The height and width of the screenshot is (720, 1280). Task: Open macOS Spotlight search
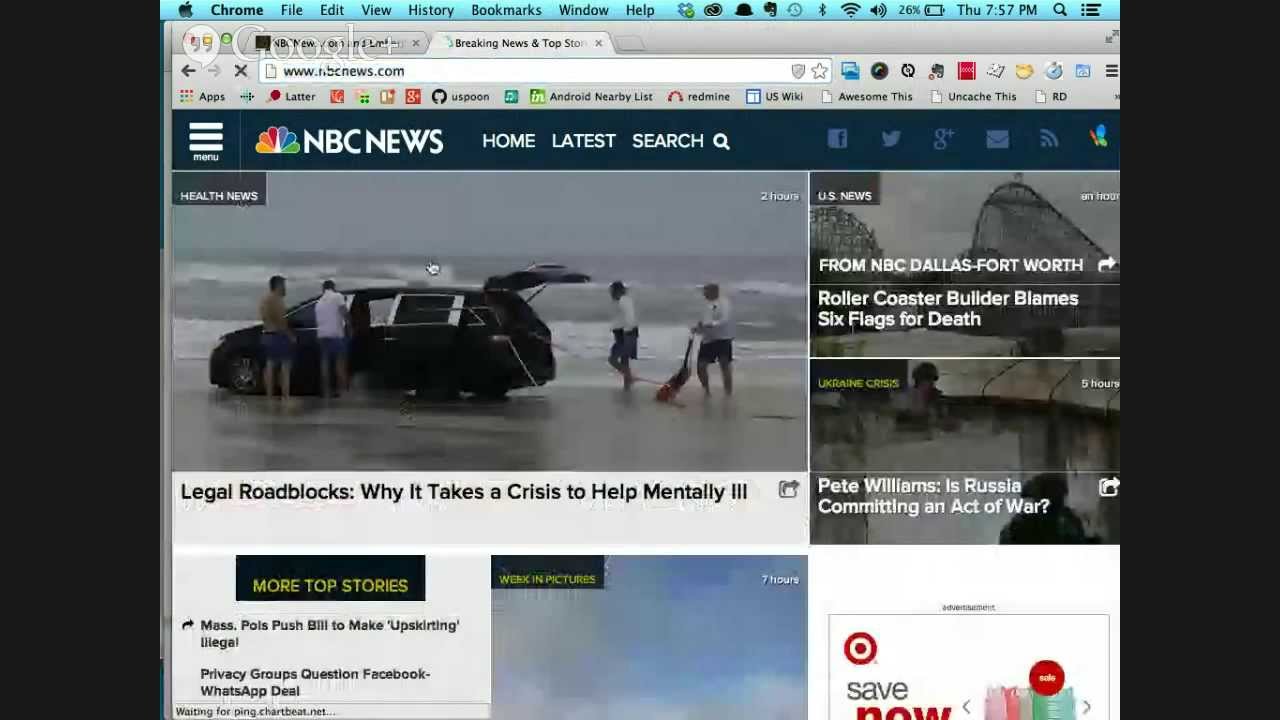pos(1060,10)
